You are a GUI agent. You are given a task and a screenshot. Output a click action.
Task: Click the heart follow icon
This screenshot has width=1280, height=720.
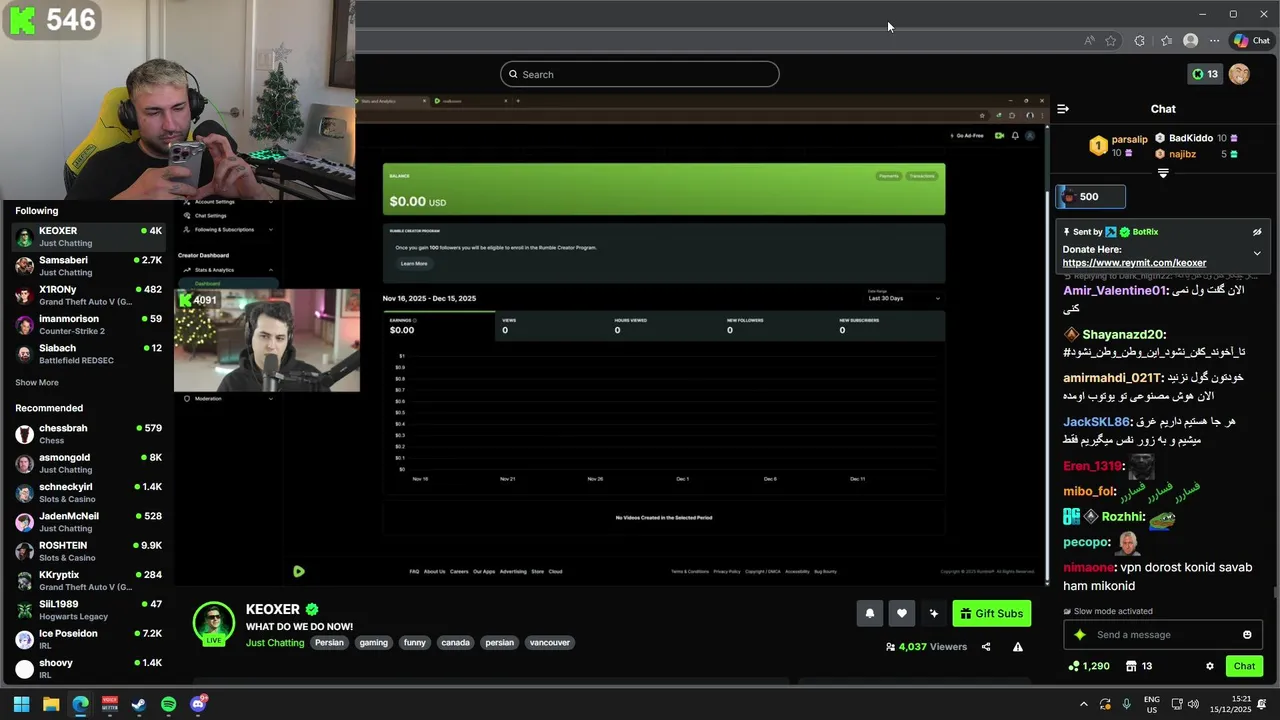click(x=902, y=613)
